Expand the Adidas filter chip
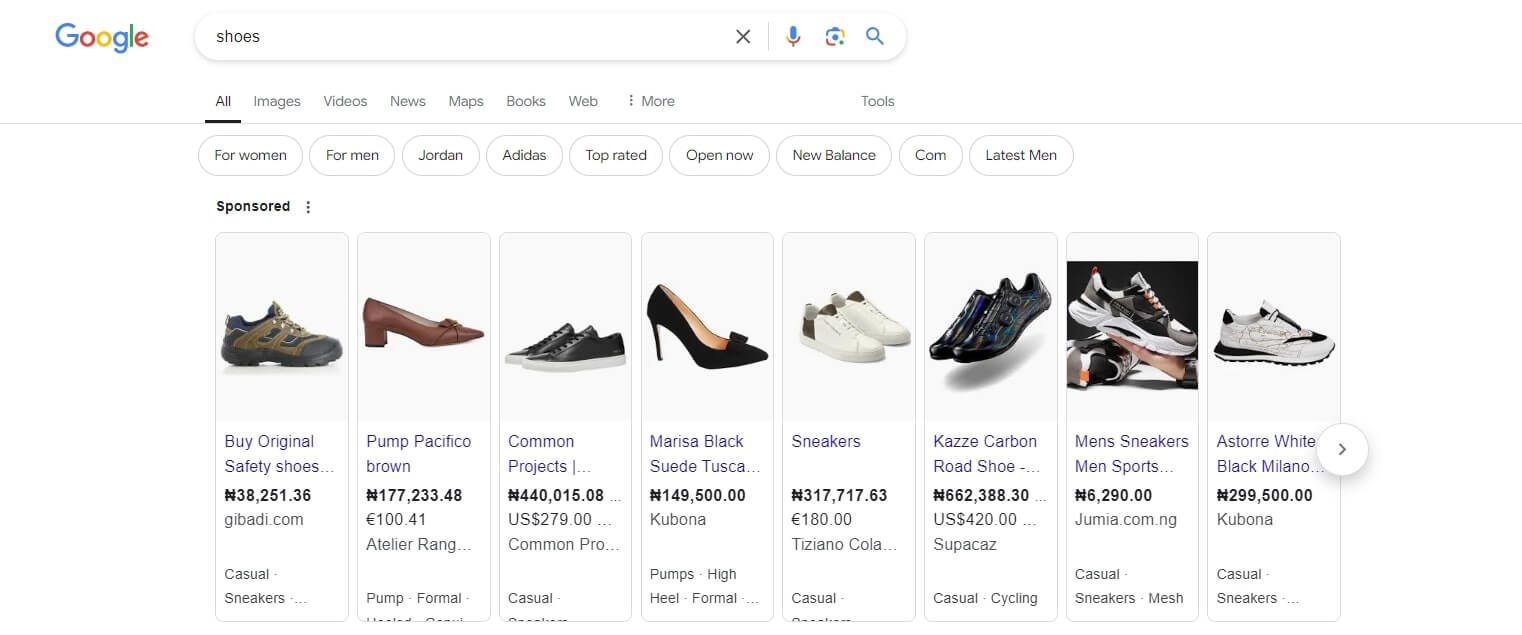This screenshot has height=635, width=1522. point(524,155)
